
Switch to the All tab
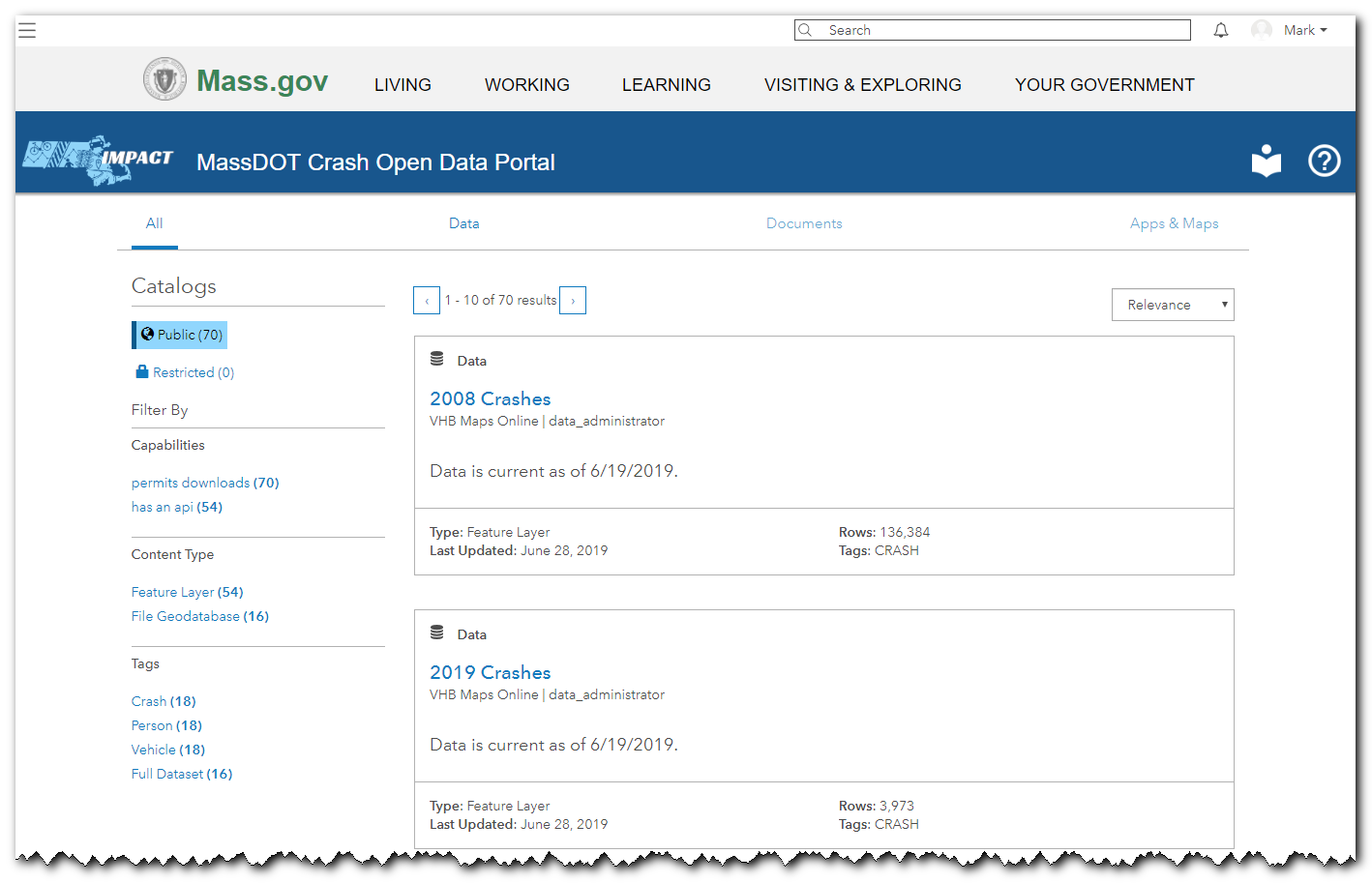[154, 223]
